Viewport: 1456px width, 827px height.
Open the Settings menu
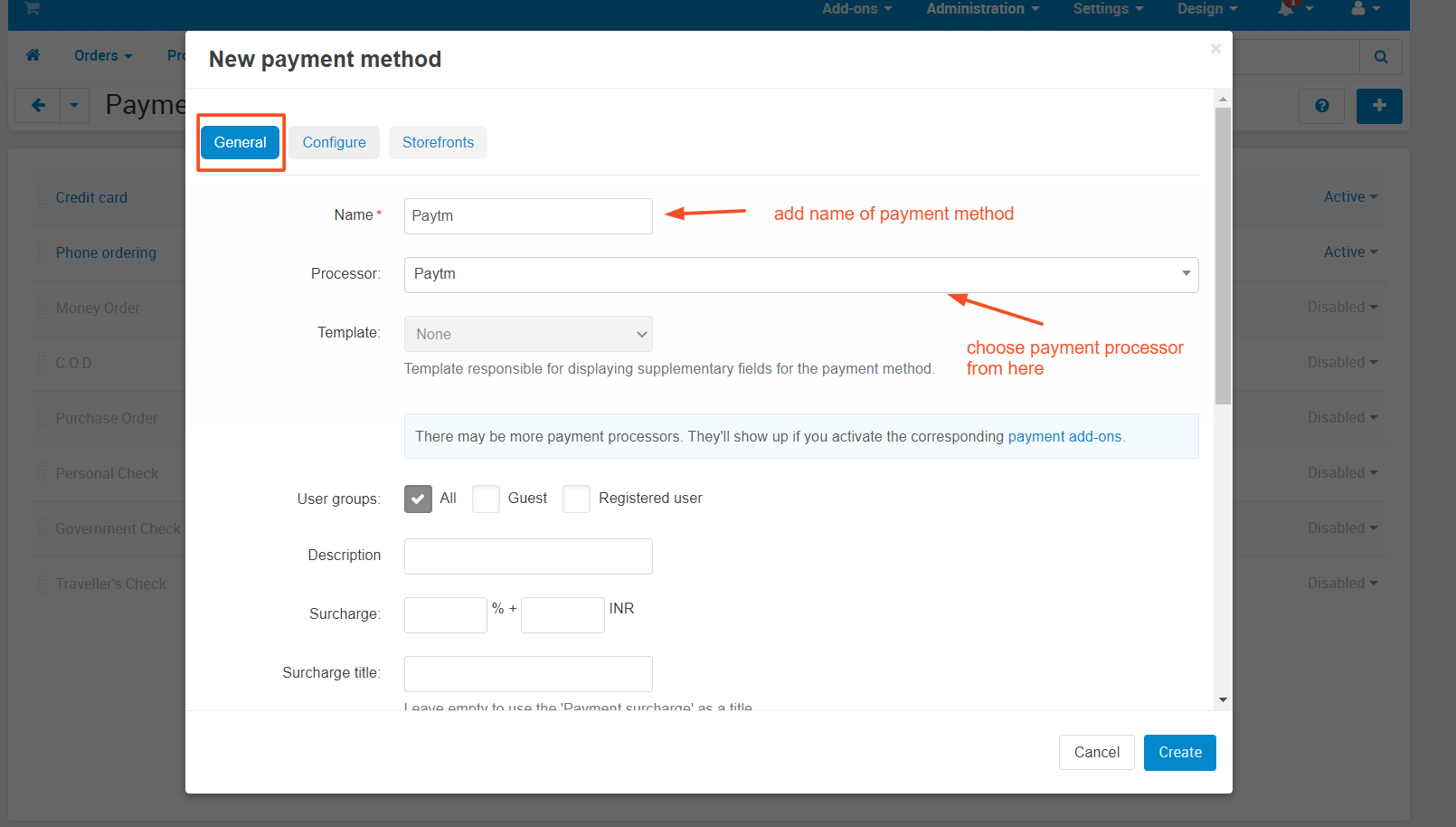pos(1108,8)
